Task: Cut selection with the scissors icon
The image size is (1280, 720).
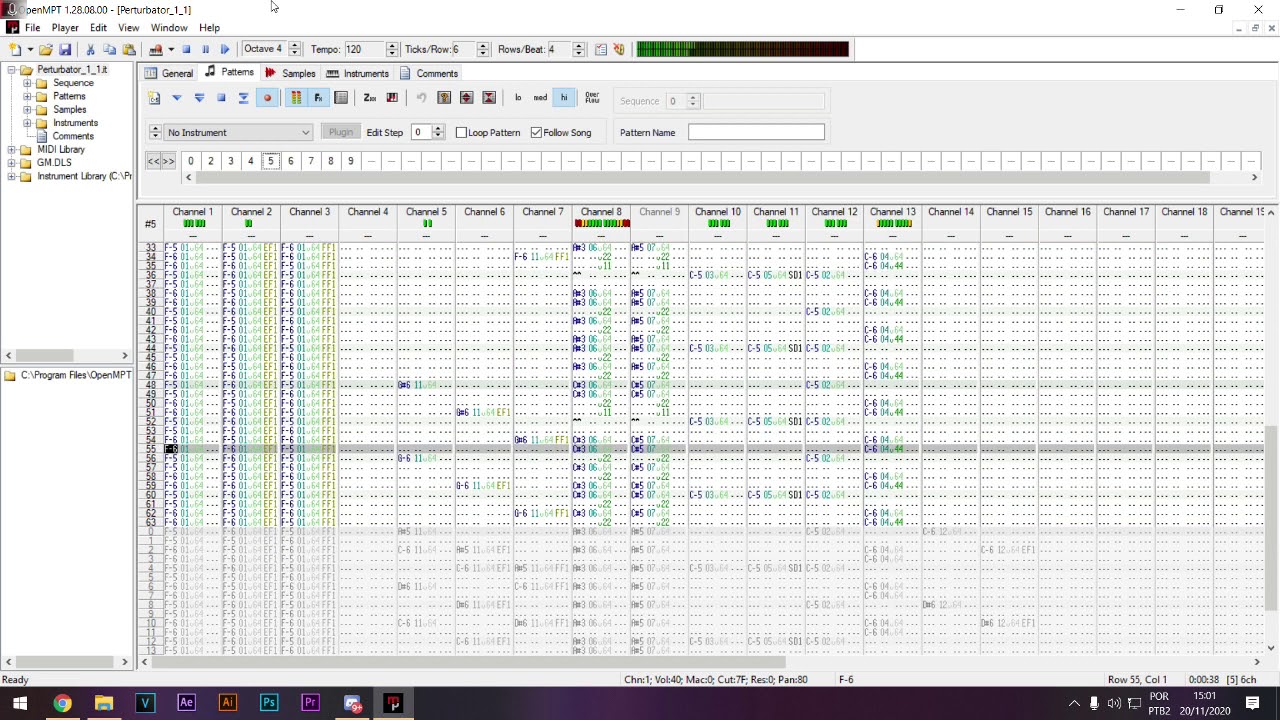Action: (x=91, y=49)
